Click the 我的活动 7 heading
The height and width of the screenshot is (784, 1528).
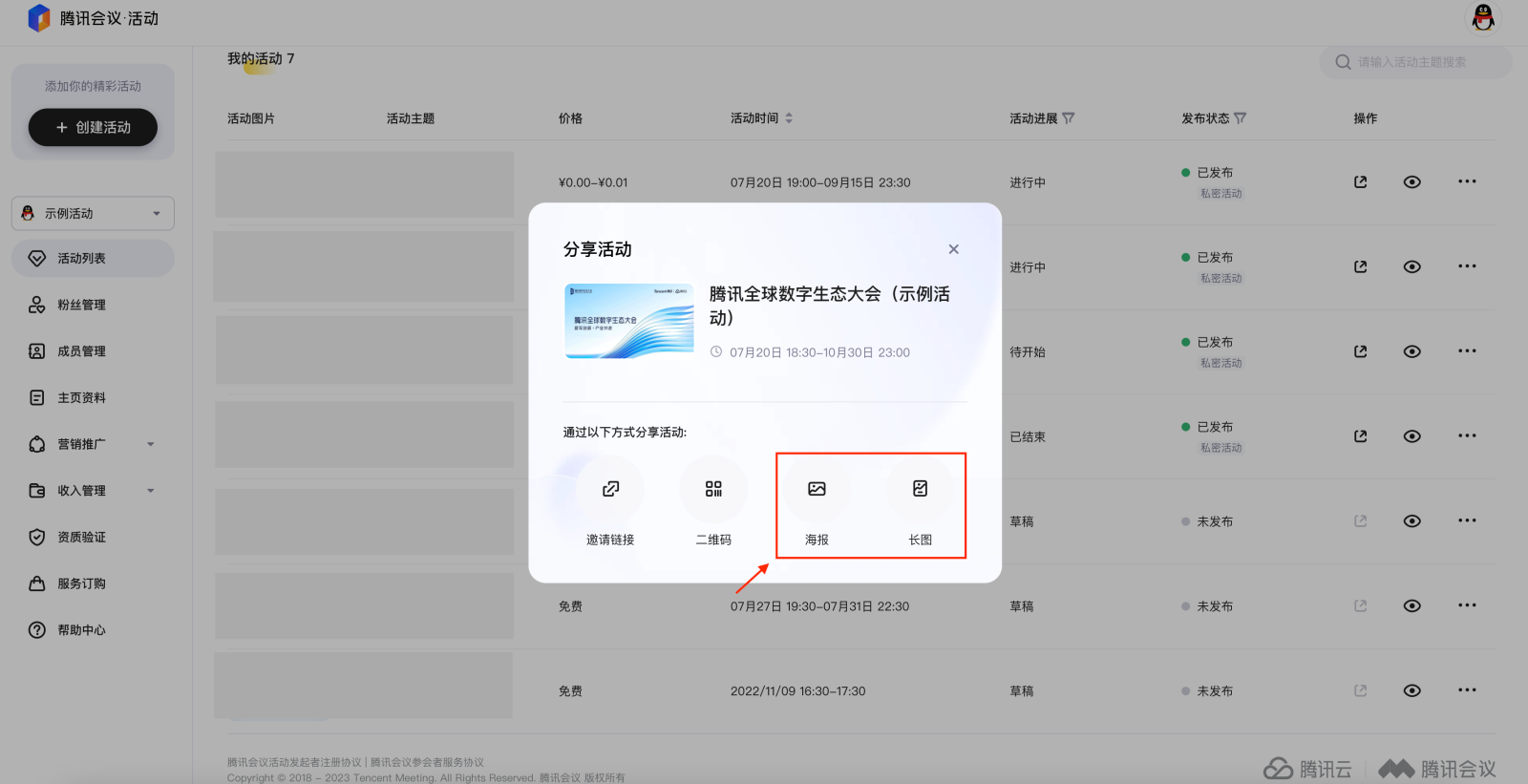[x=261, y=58]
